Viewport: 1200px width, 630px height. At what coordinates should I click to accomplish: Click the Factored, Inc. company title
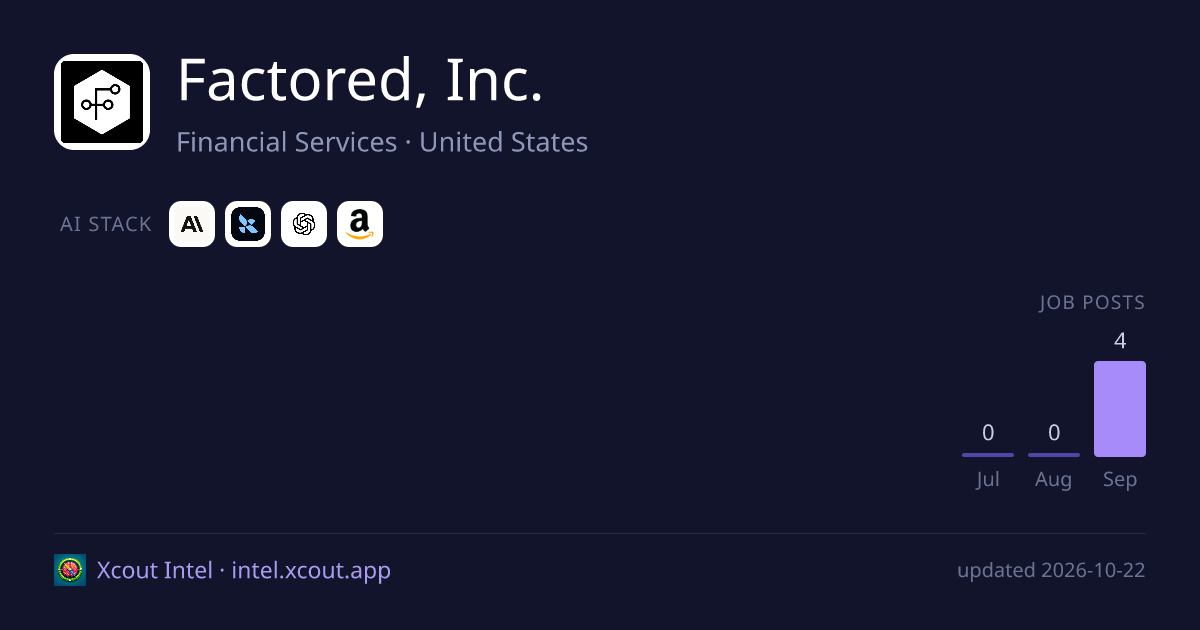pyautogui.click(x=360, y=80)
